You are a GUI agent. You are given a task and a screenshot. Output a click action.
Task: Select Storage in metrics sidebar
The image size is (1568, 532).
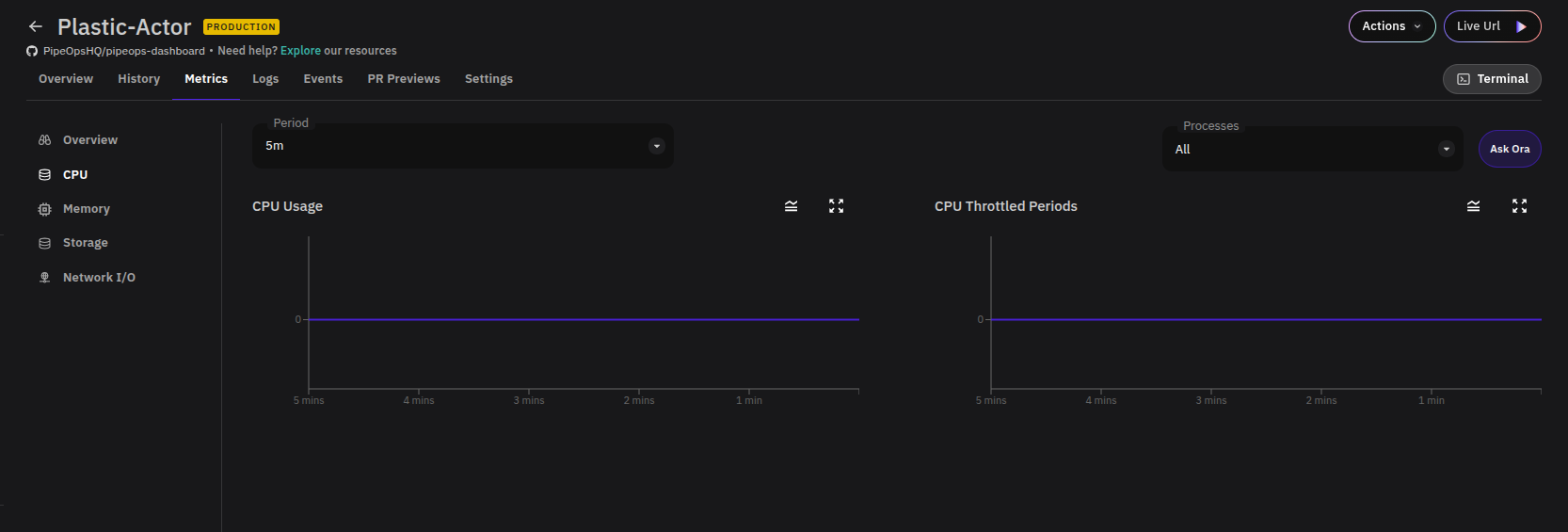86,243
